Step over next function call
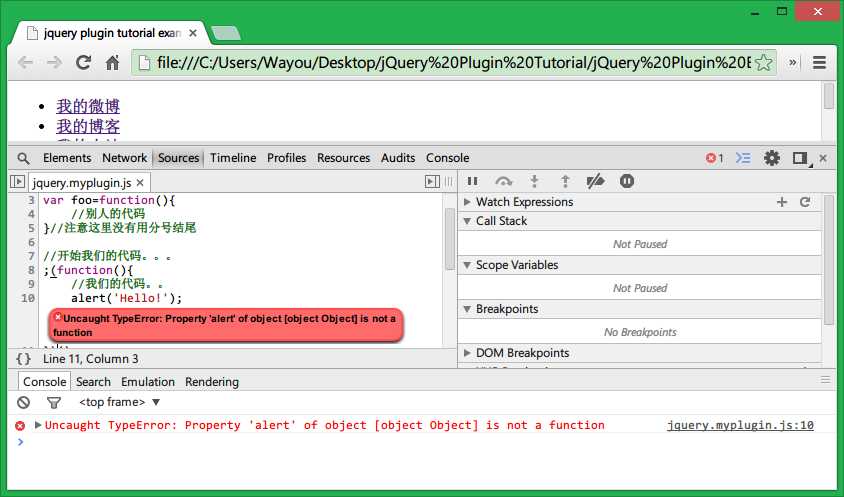Viewport: 844px width, 497px height. pos(503,181)
